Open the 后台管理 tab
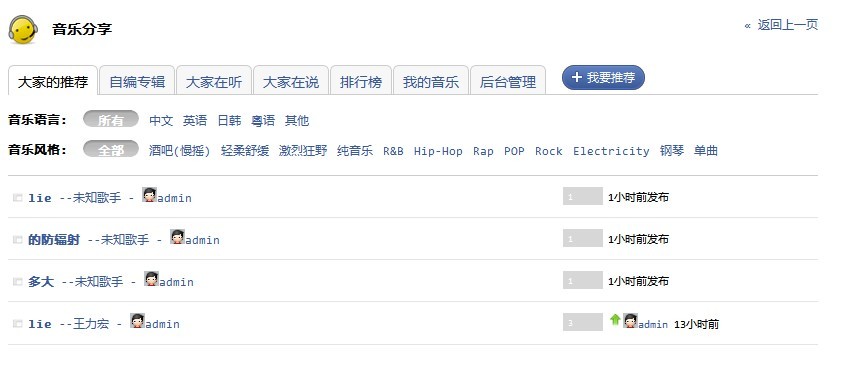The height and width of the screenshot is (370, 850). coord(507,81)
